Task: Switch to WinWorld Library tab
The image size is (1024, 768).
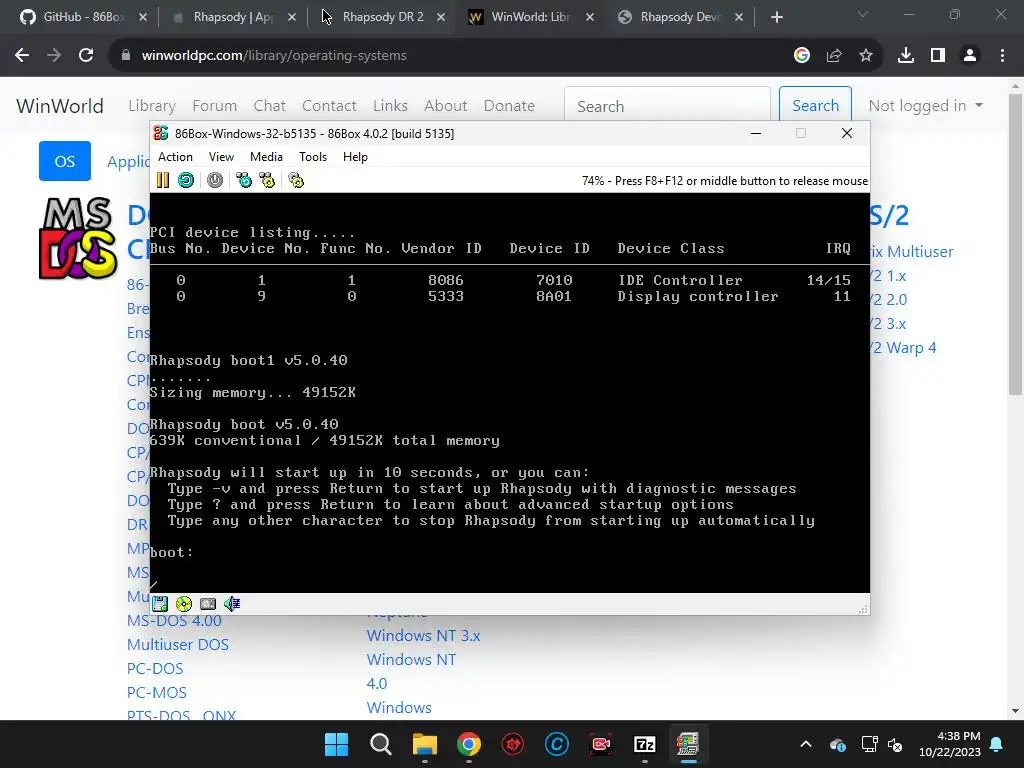Action: coord(530,17)
